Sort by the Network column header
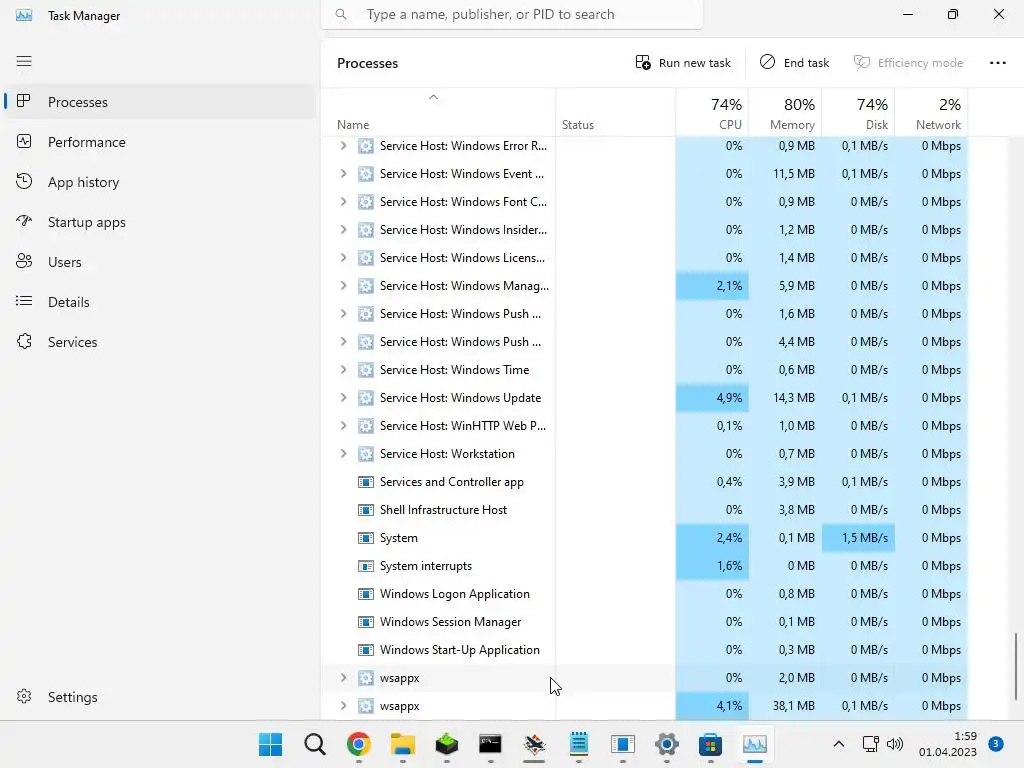Viewport: 1024px width, 768px height. [x=932, y=112]
